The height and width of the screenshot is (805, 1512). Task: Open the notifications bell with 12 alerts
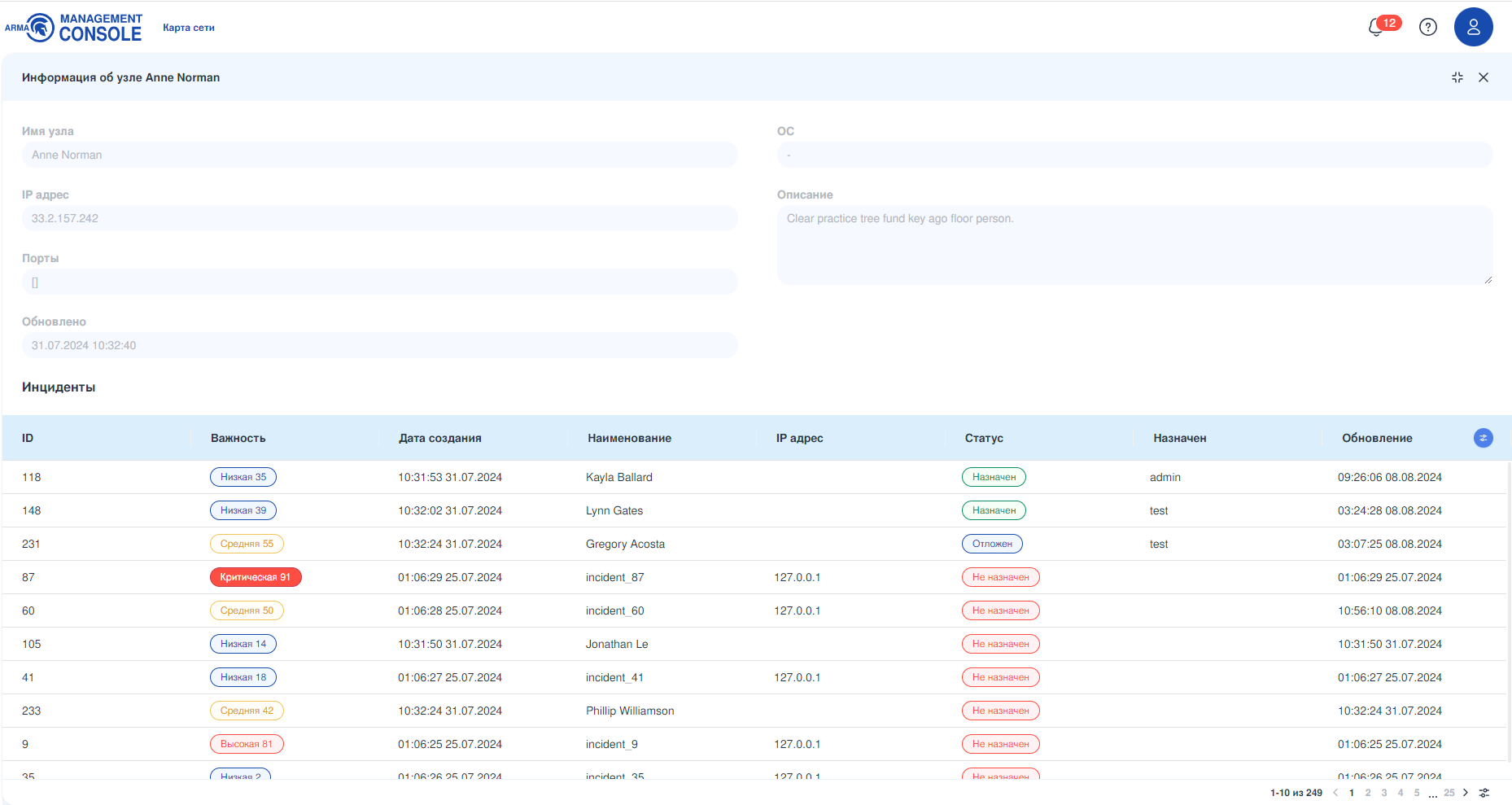click(1377, 27)
